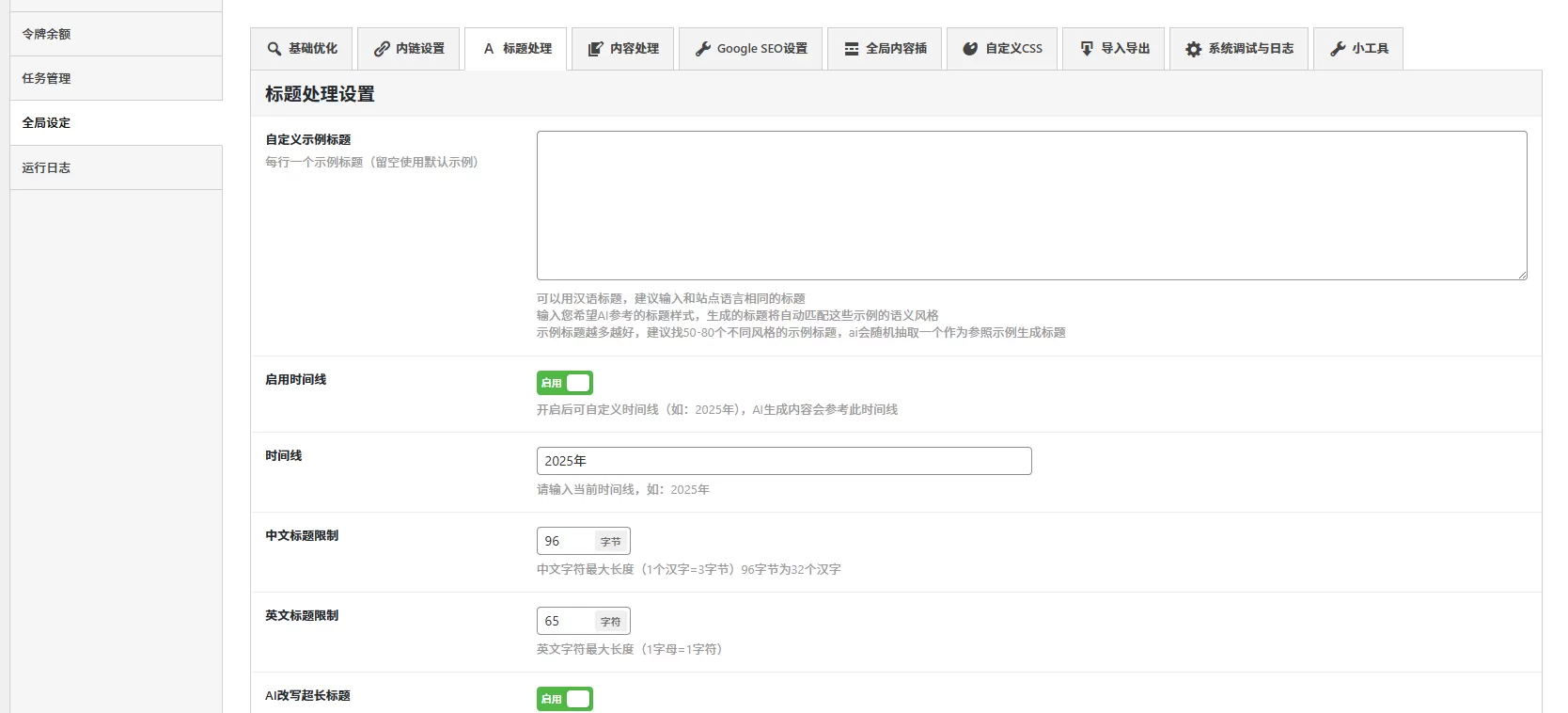
Task: Click the 英文标题限制 number field
Action: coord(566,621)
